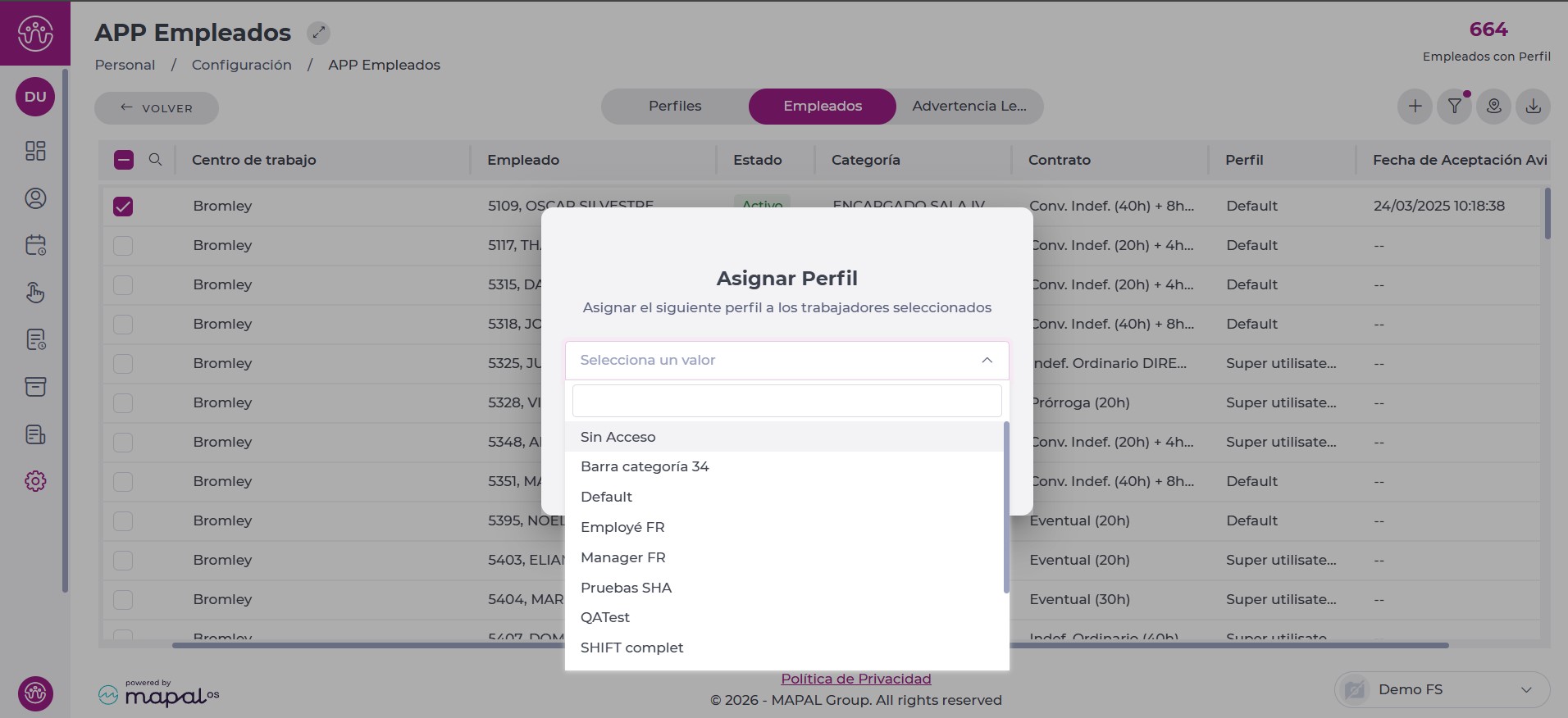1568x718 pixels.
Task: Select 'Manager FR' from profile list
Action: click(x=623, y=557)
